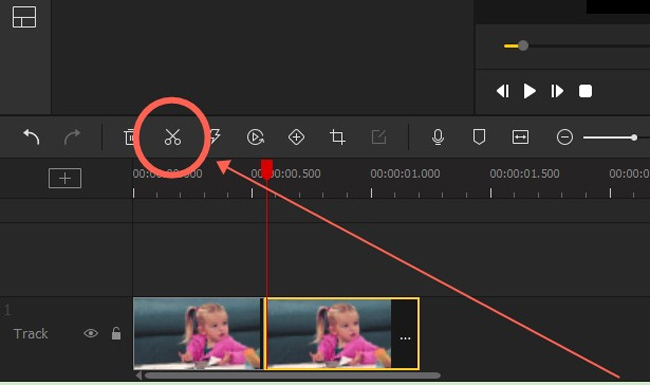This screenshot has height=385, width=650.
Task: Click the 00:00:01.500 ruler label
Action: pos(524,174)
